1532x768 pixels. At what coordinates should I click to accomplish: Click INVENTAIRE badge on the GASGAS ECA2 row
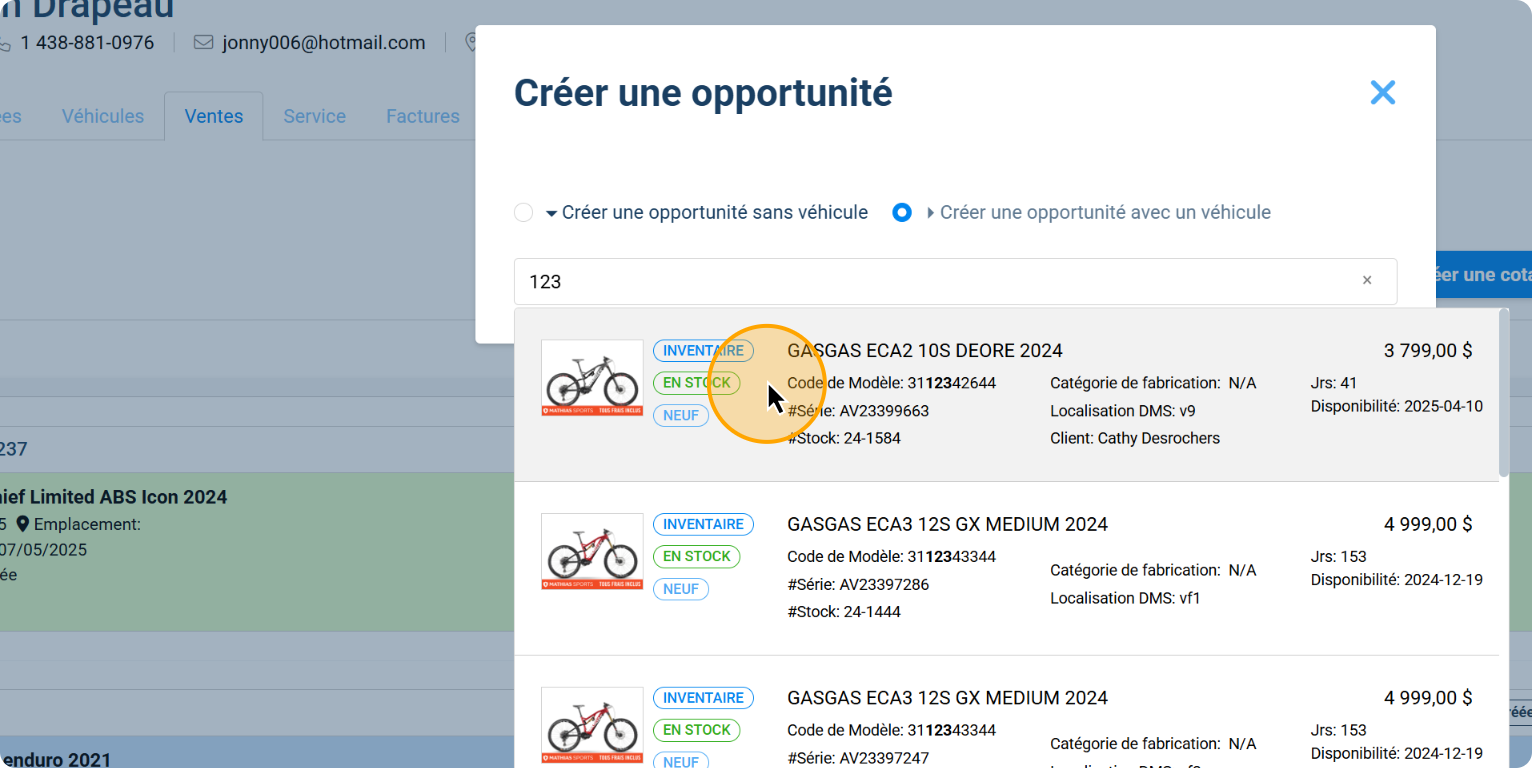pos(703,351)
